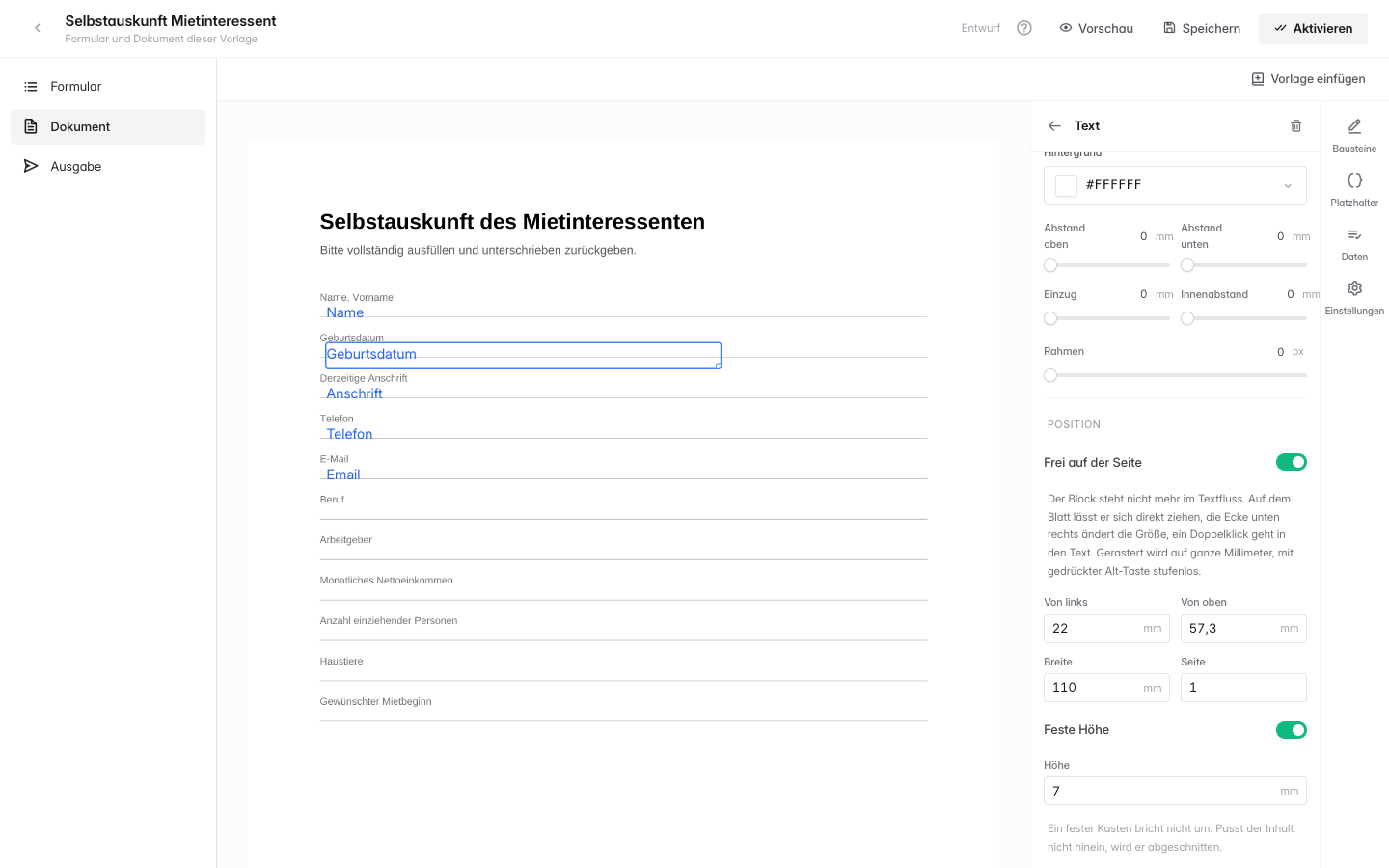Click the white background color swatch
This screenshot has height=868, width=1389.
pyautogui.click(x=1066, y=185)
